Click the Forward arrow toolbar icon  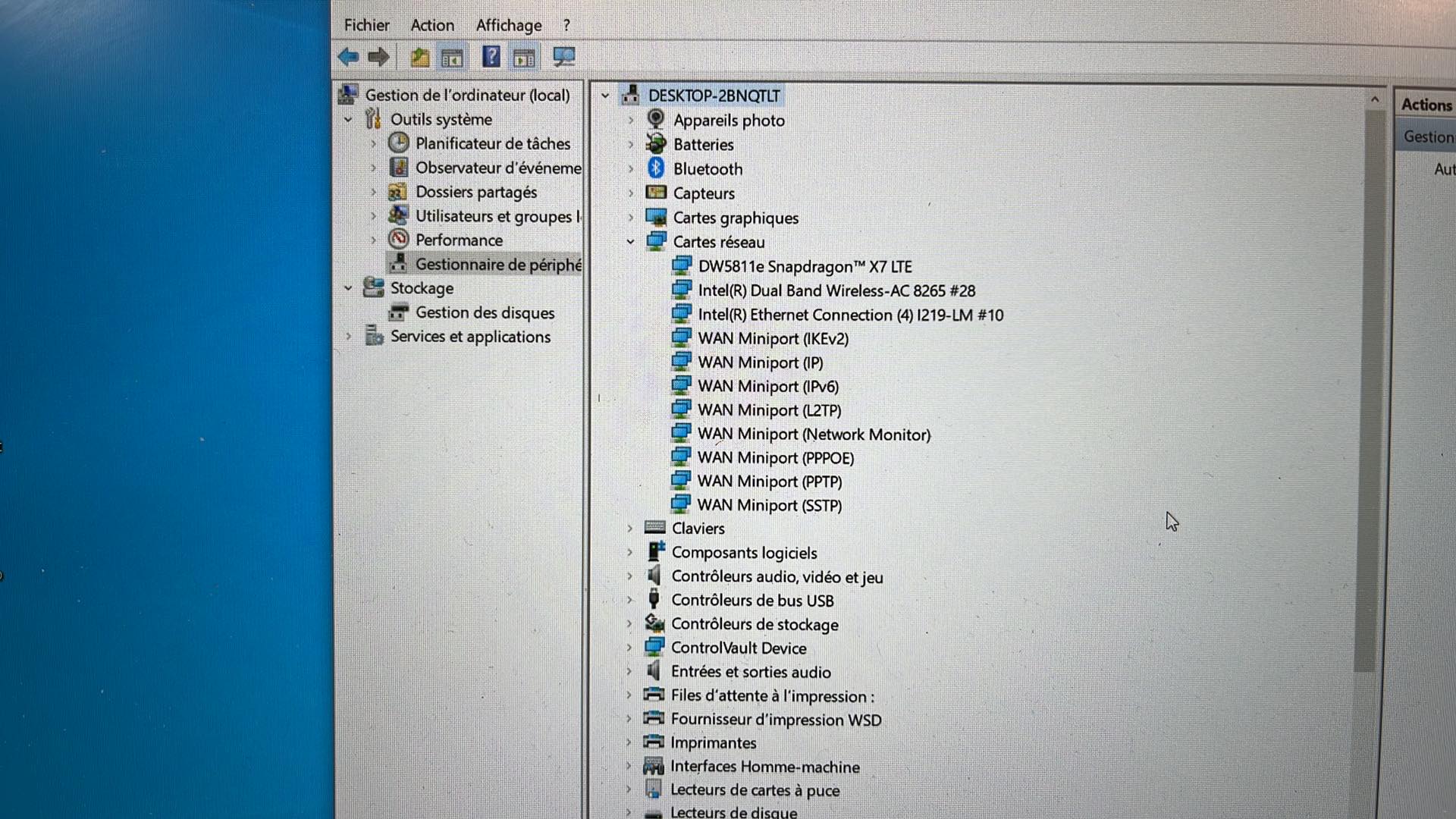[x=378, y=57]
